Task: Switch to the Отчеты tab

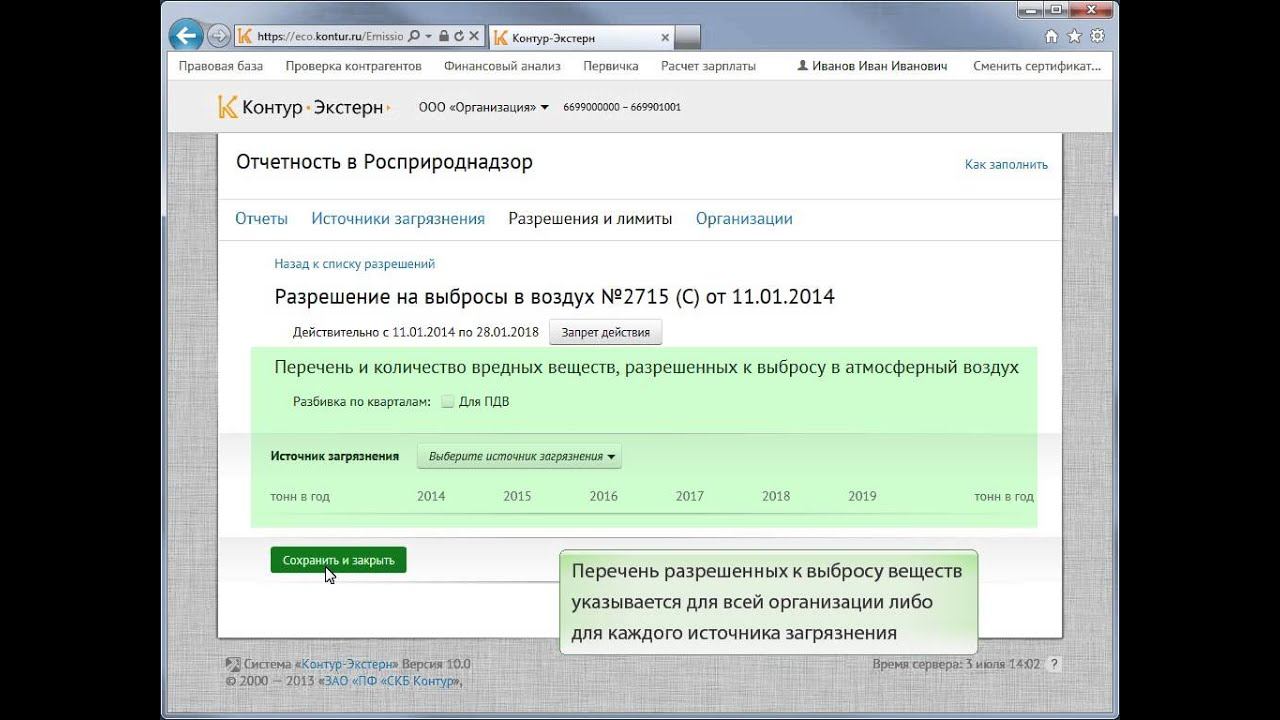Action: pos(261,219)
